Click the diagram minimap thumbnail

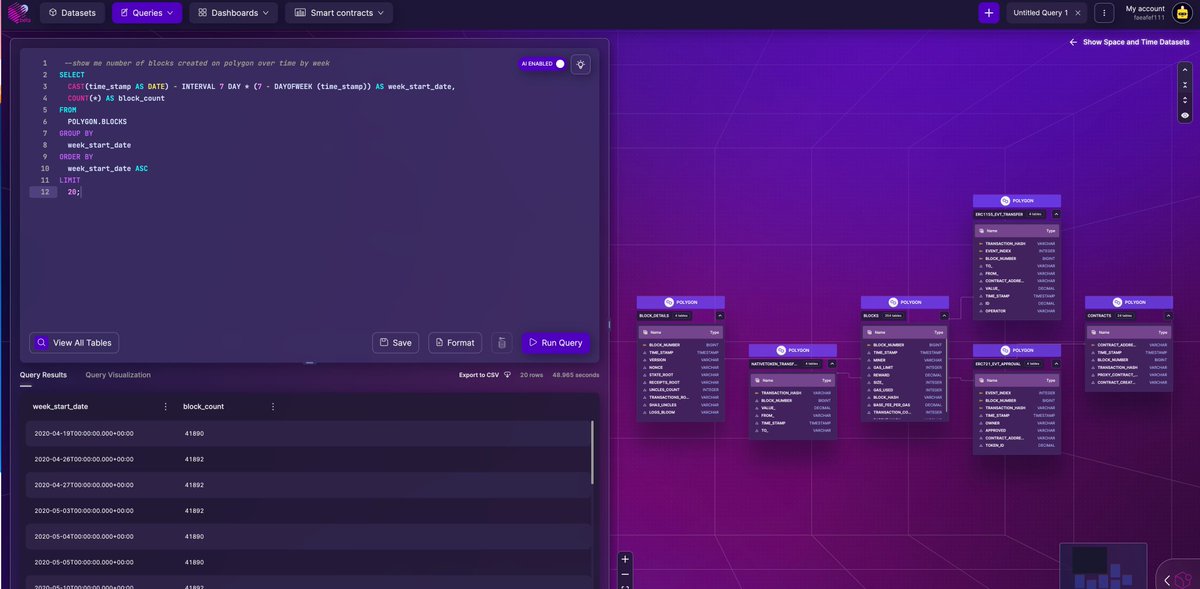coord(1103,566)
